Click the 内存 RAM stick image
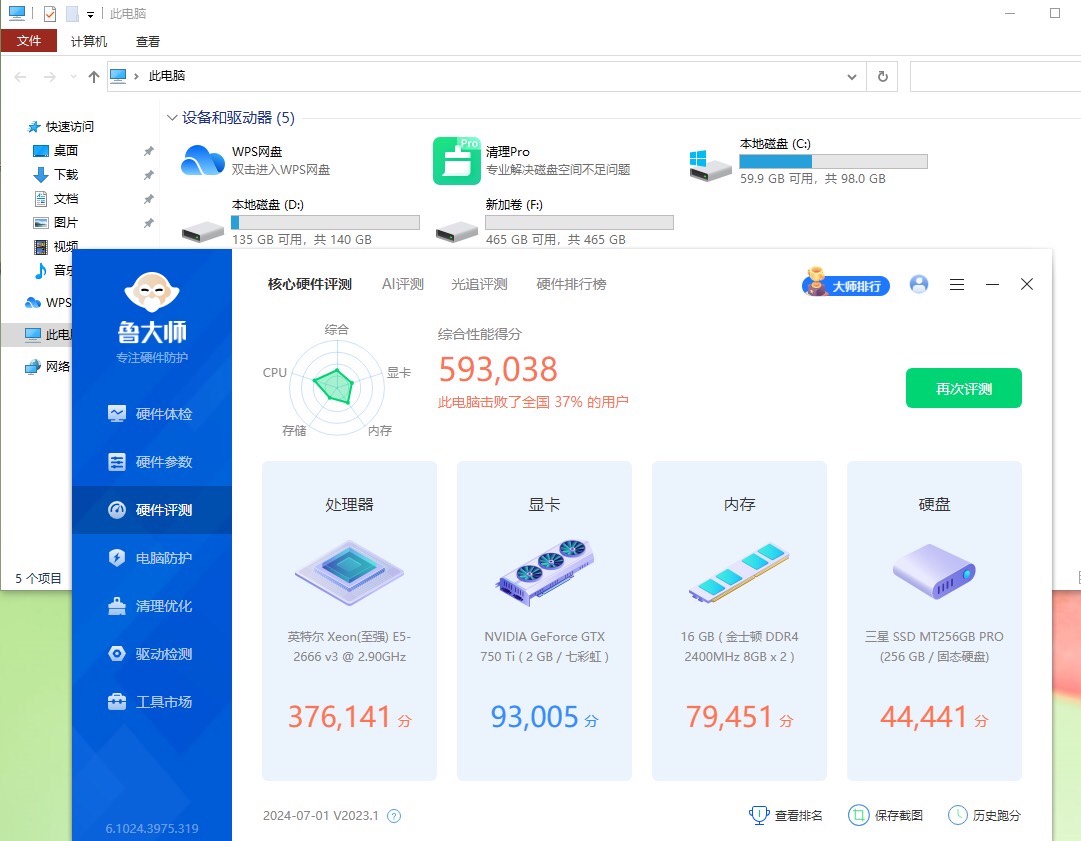 [x=739, y=572]
